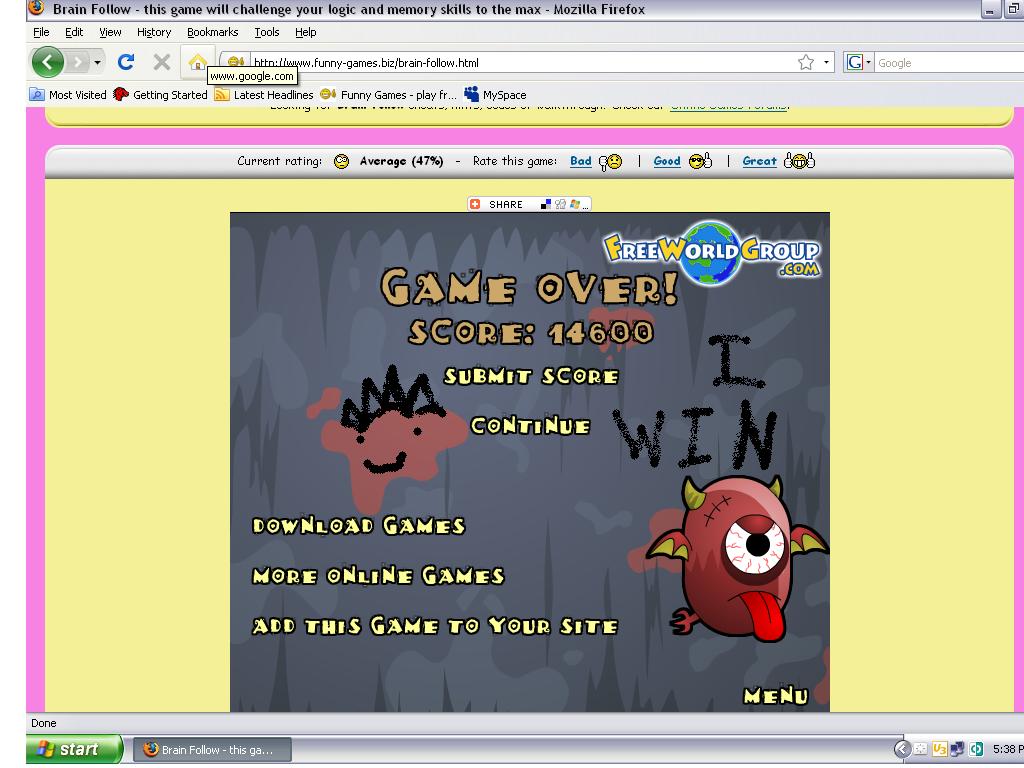Click the SHARE button
The height and width of the screenshot is (768, 1024).
529,204
